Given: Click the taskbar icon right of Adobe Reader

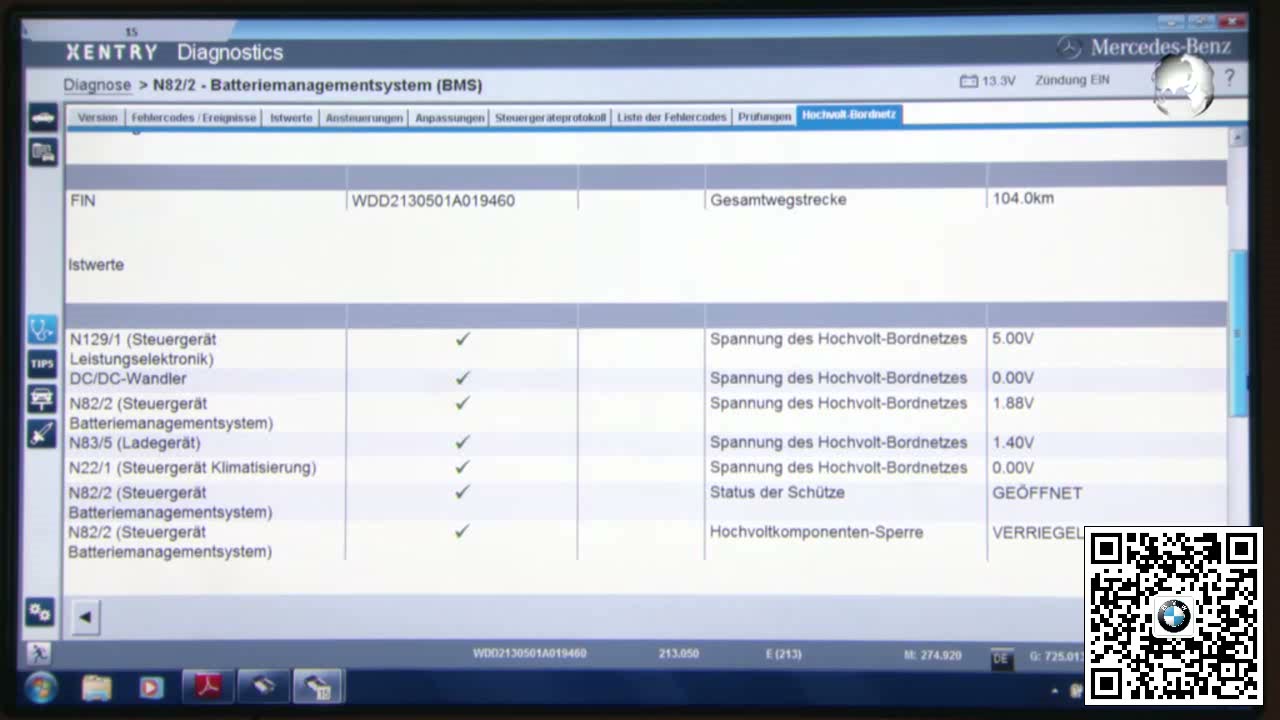Looking at the screenshot, I should (x=262, y=687).
